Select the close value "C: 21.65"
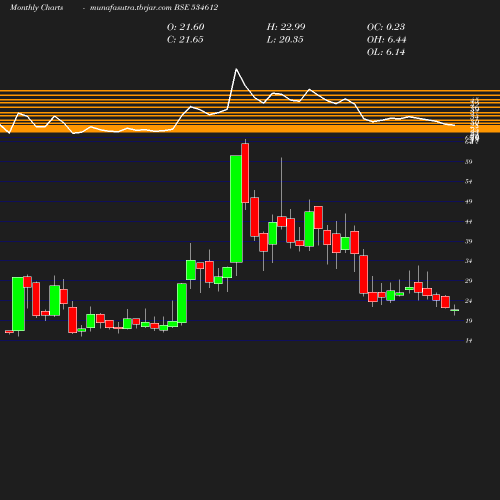The width and height of the screenshot is (500, 500). (x=185, y=40)
